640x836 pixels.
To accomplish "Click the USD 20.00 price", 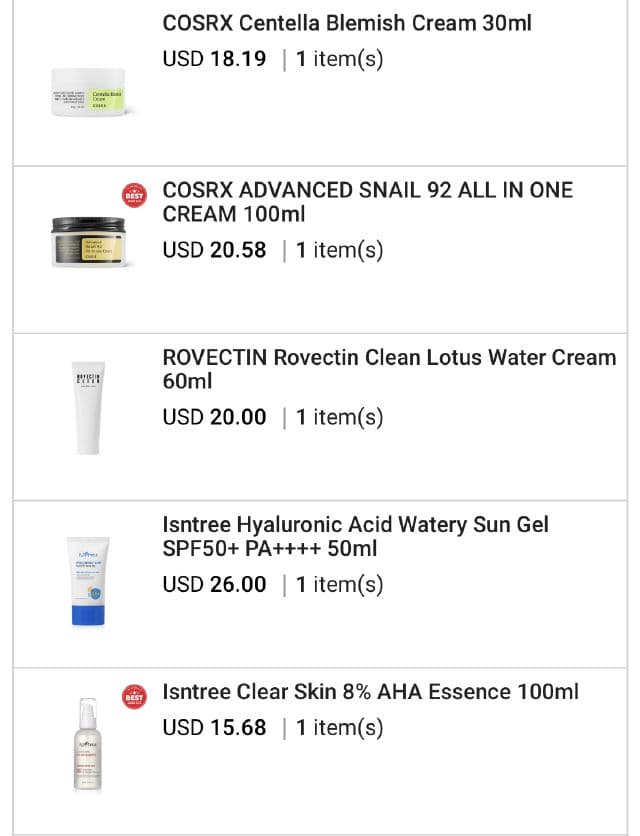I will (x=214, y=417).
